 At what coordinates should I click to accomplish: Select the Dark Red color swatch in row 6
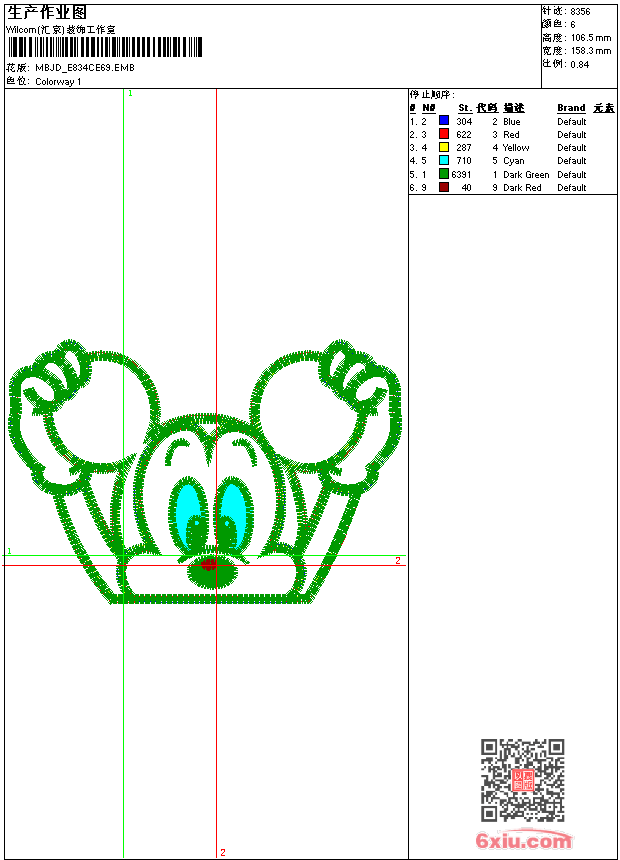tap(444, 187)
